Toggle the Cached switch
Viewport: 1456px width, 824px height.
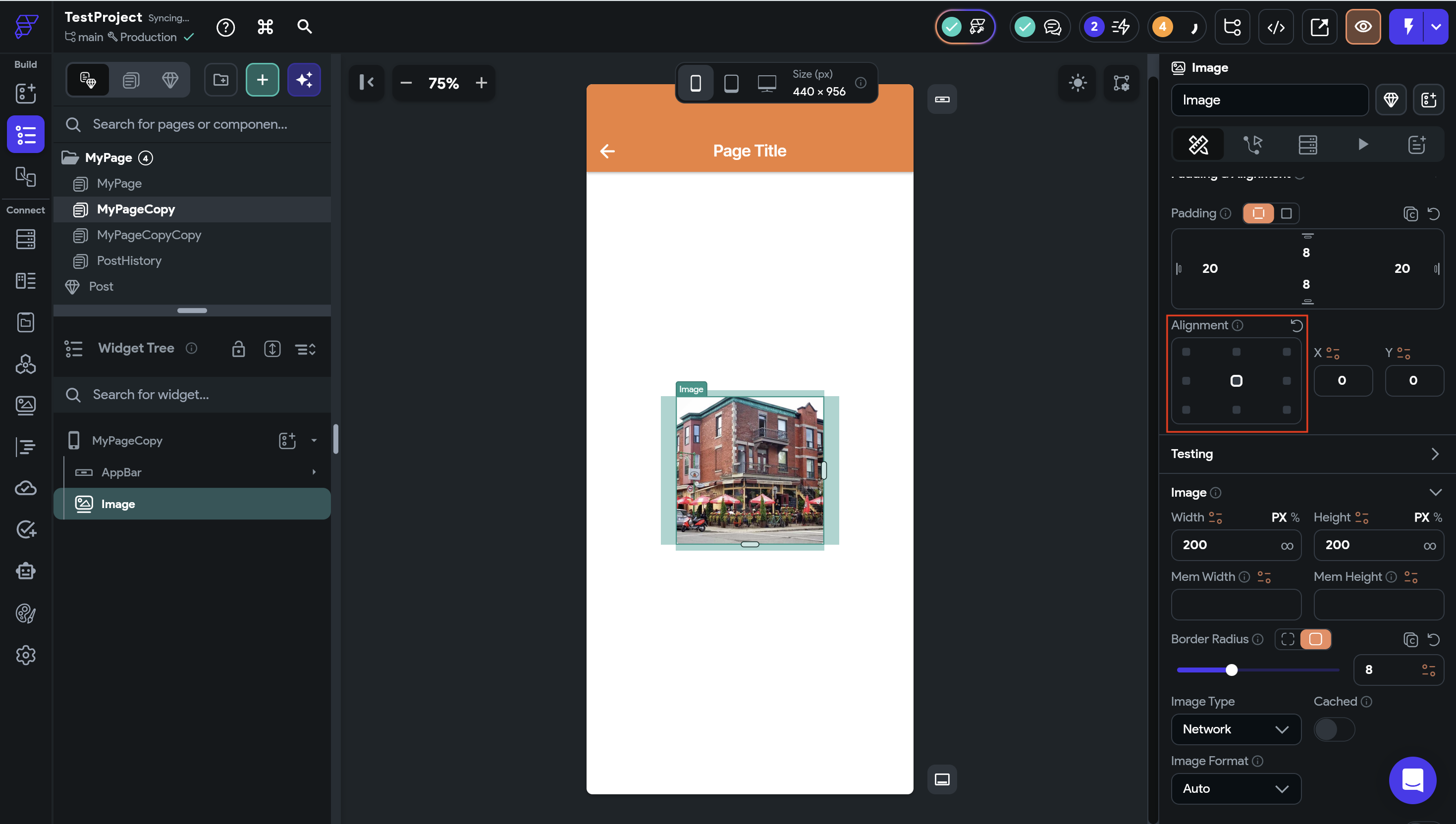(x=1333, y=729)
